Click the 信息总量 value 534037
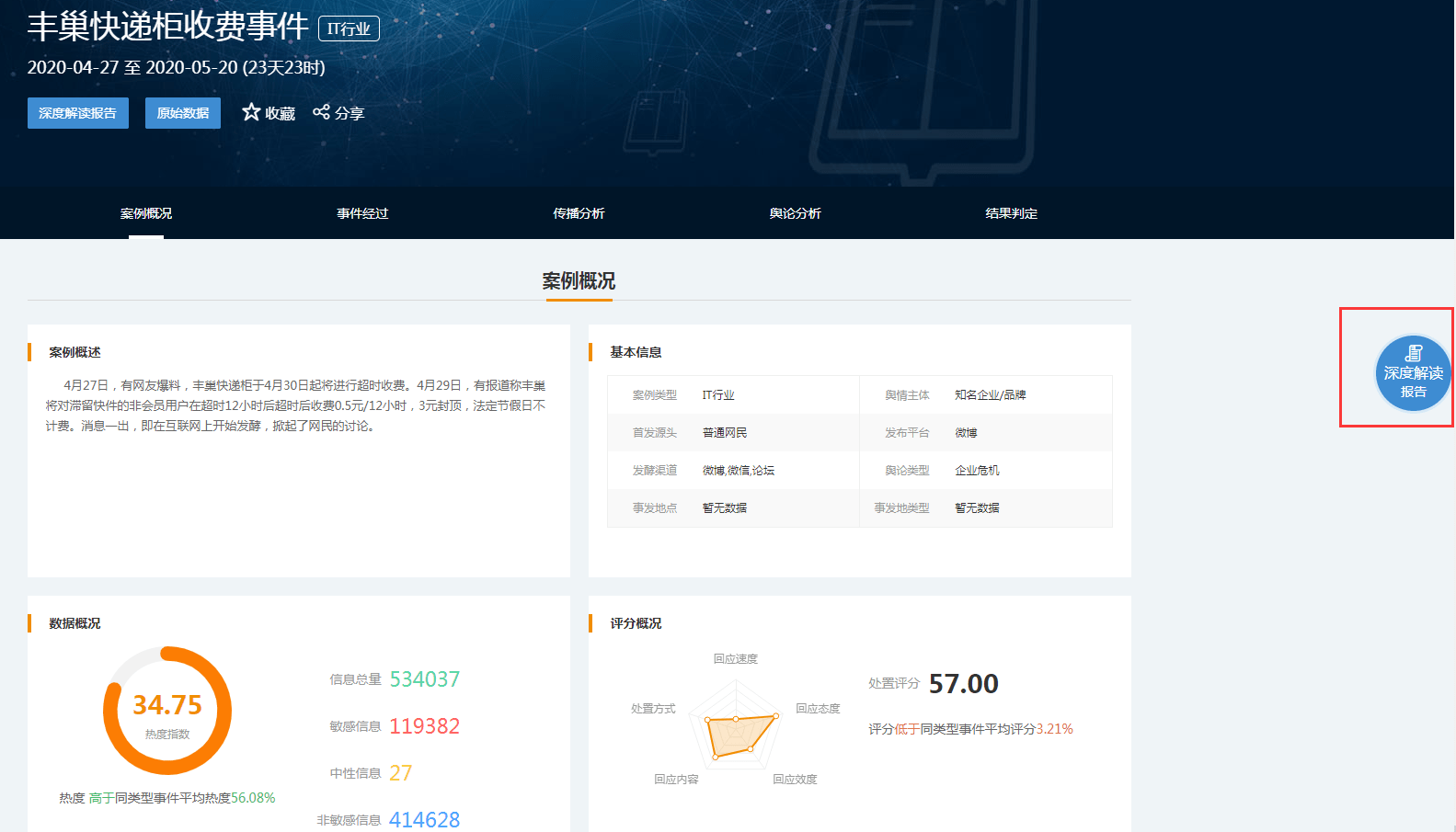 [425, 679]
